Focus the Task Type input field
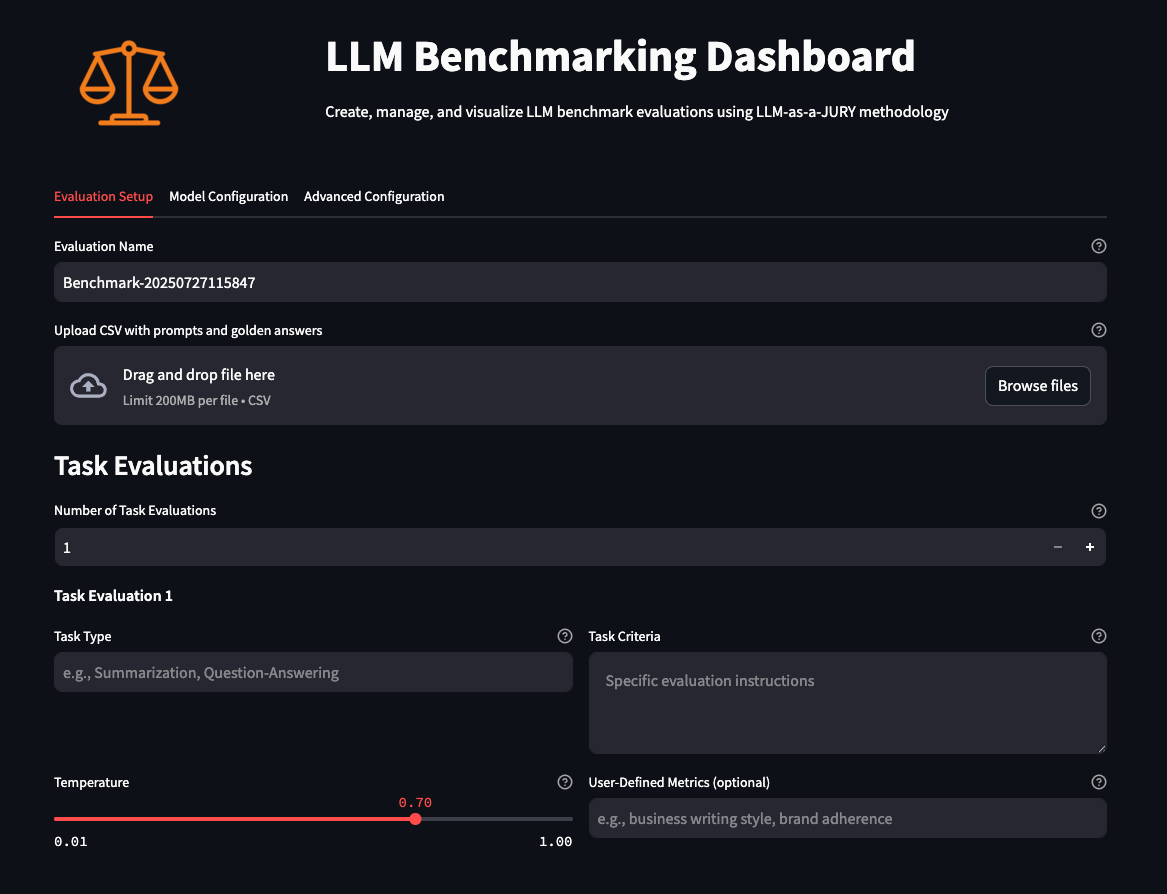Screen dimensions: 1167x894 click(312, 673)
